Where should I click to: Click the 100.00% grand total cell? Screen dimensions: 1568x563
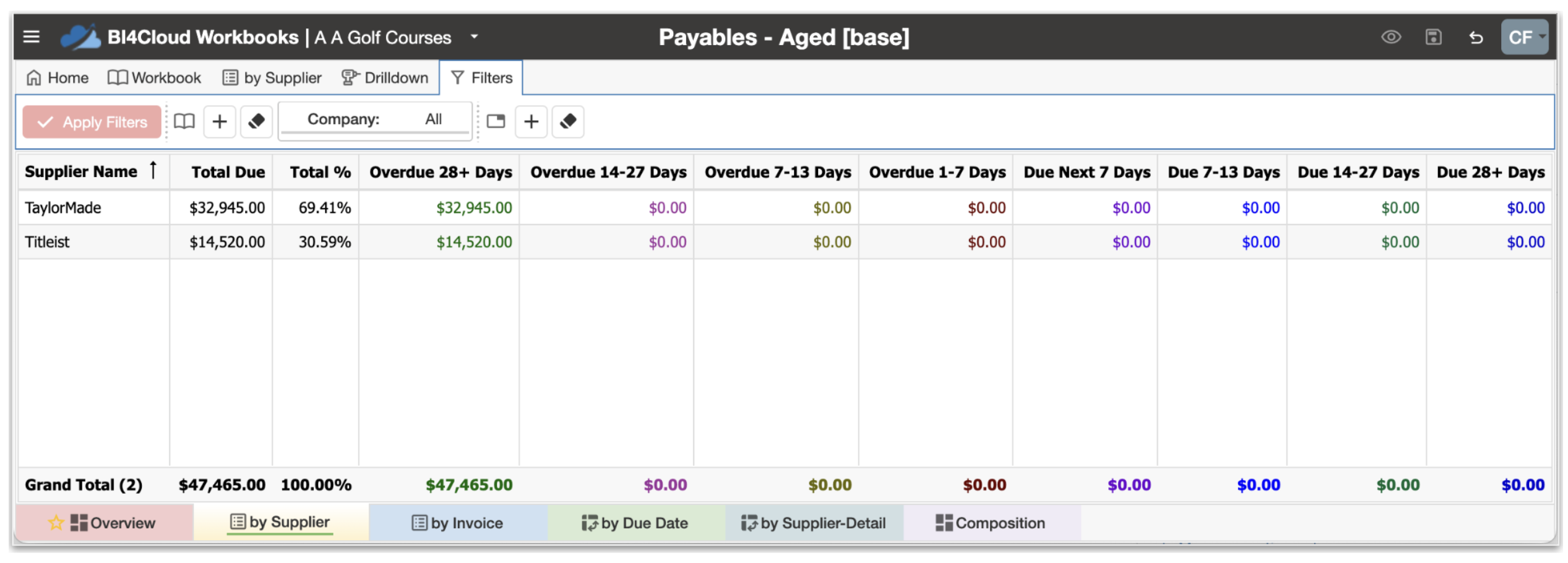point(316,485)
